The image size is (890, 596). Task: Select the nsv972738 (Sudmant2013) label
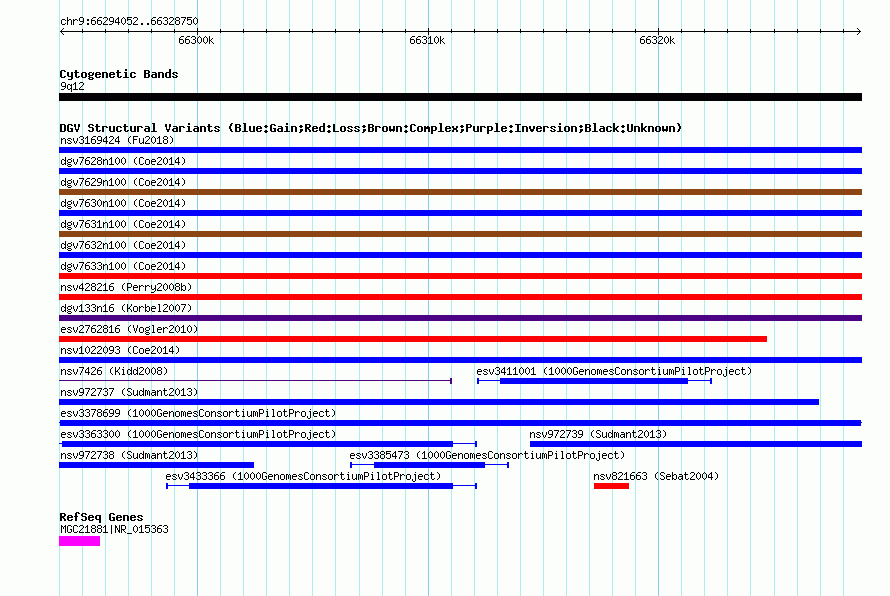coord(129,455)
